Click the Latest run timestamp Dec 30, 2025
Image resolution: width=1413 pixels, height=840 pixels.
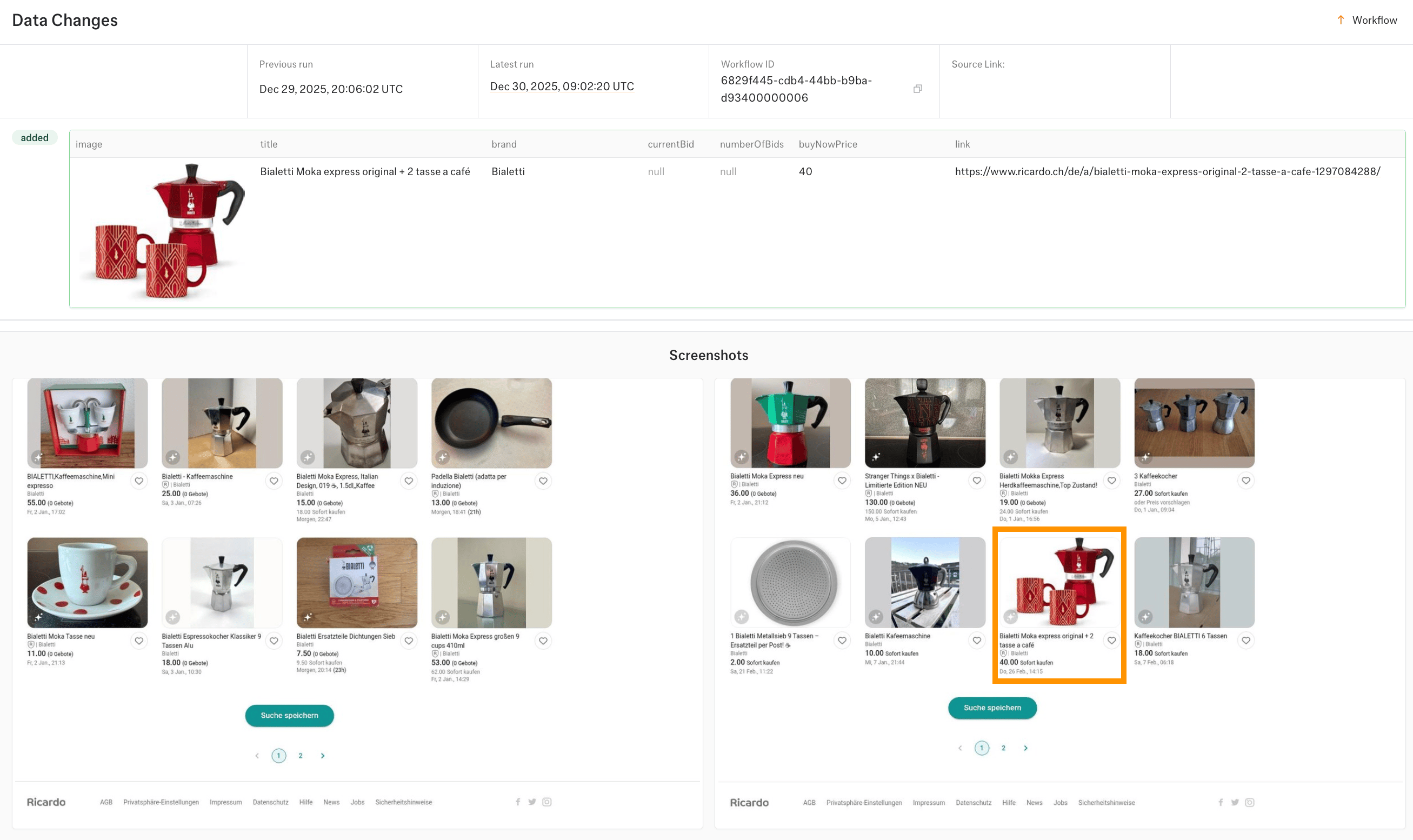point(561,86)
